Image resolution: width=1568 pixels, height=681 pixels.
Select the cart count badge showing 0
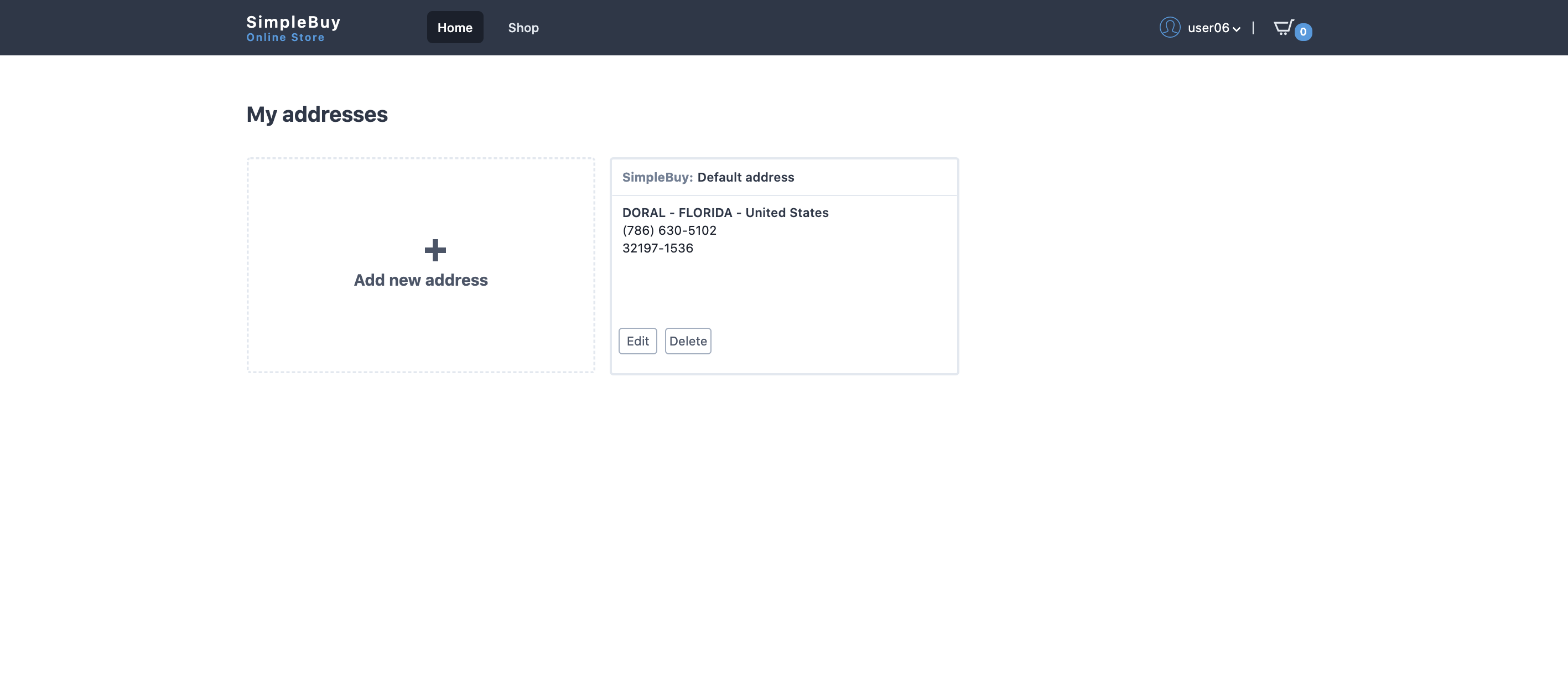(1301, 32)
